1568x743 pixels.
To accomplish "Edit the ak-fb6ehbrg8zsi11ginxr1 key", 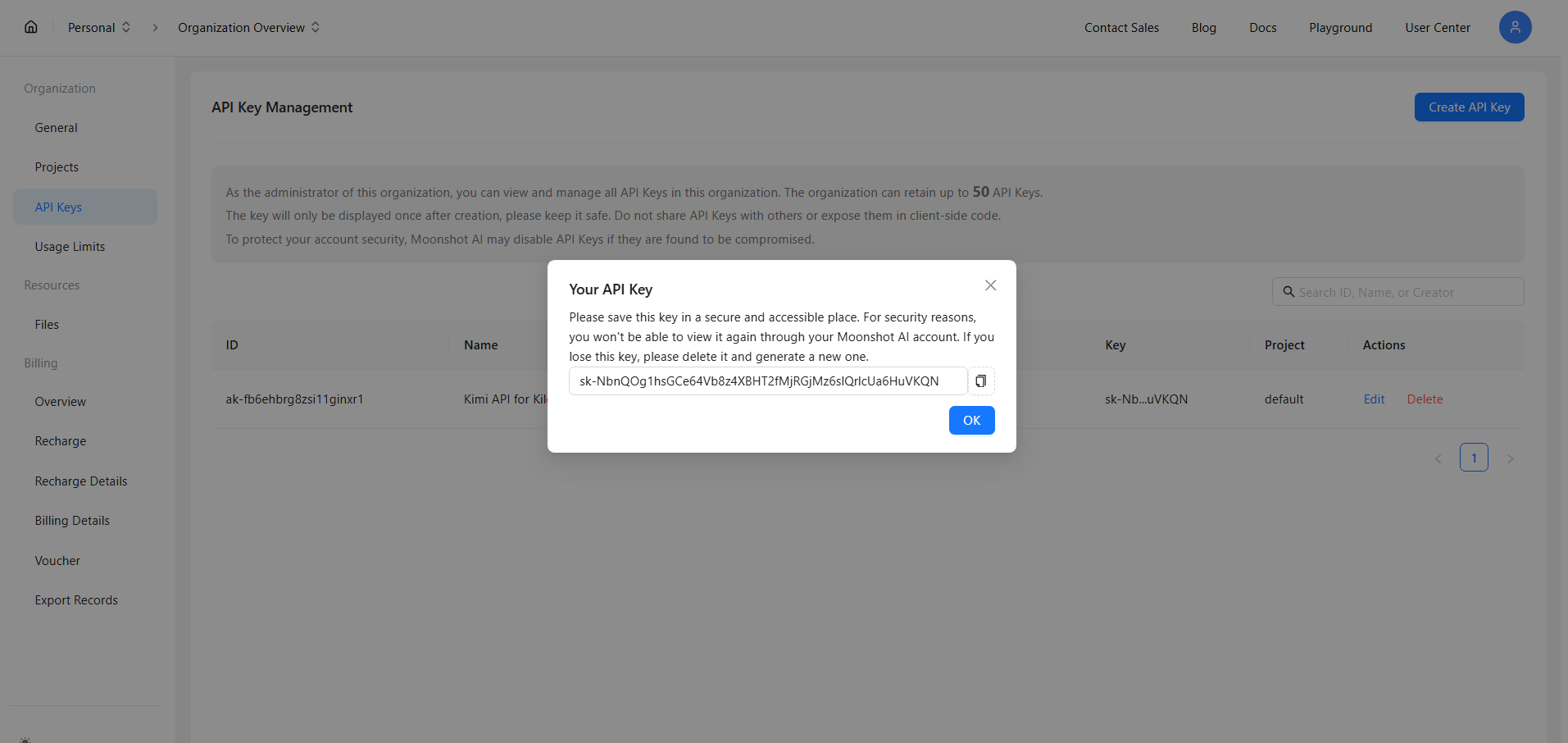I will tap(1374, 399).
